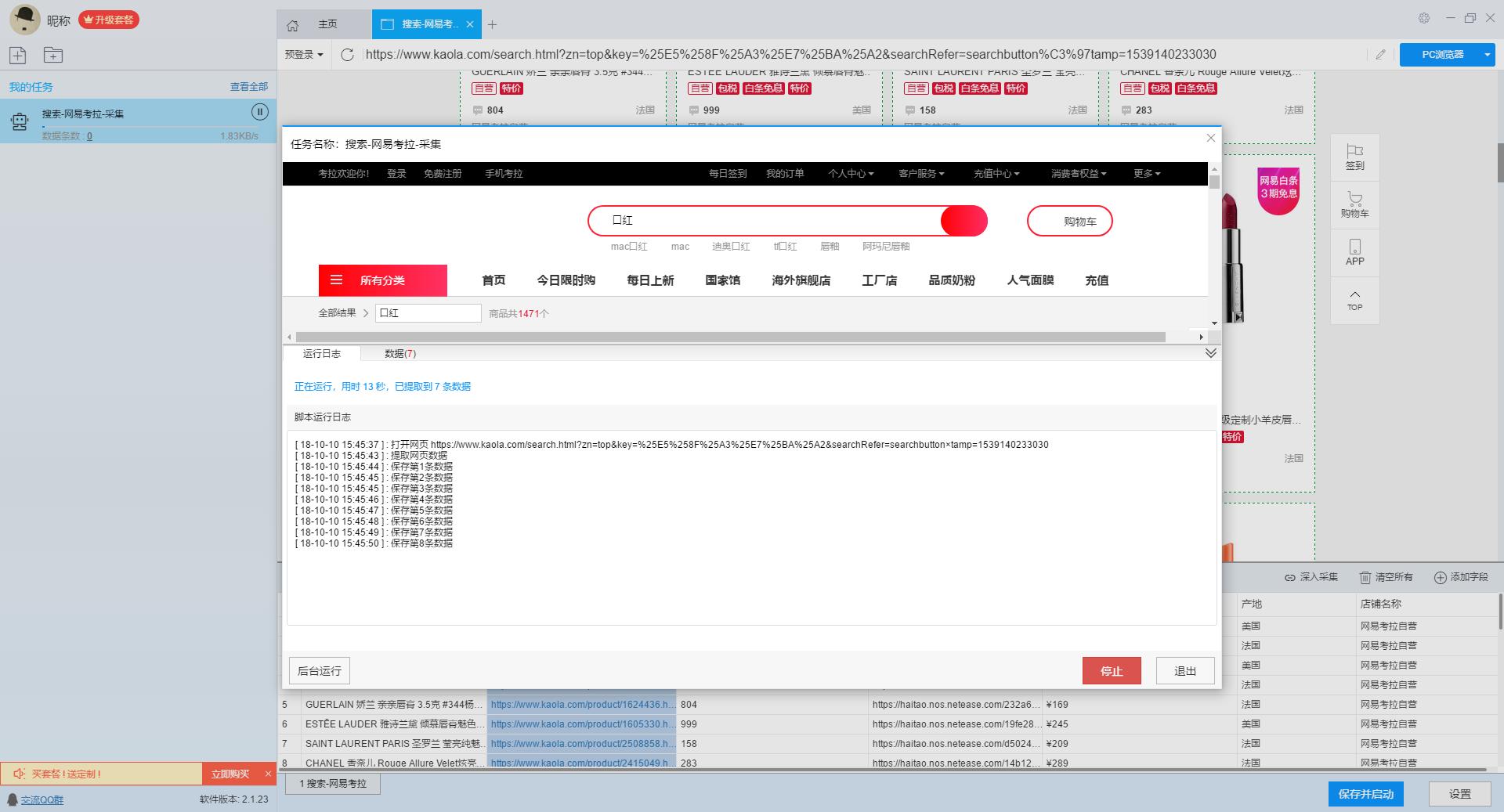Collapse the log panel with double chevron
1504x812 pixels.
[1210, 353]
